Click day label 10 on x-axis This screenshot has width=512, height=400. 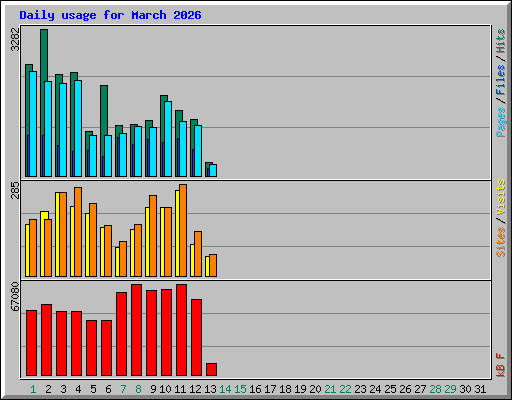point(165,389)
